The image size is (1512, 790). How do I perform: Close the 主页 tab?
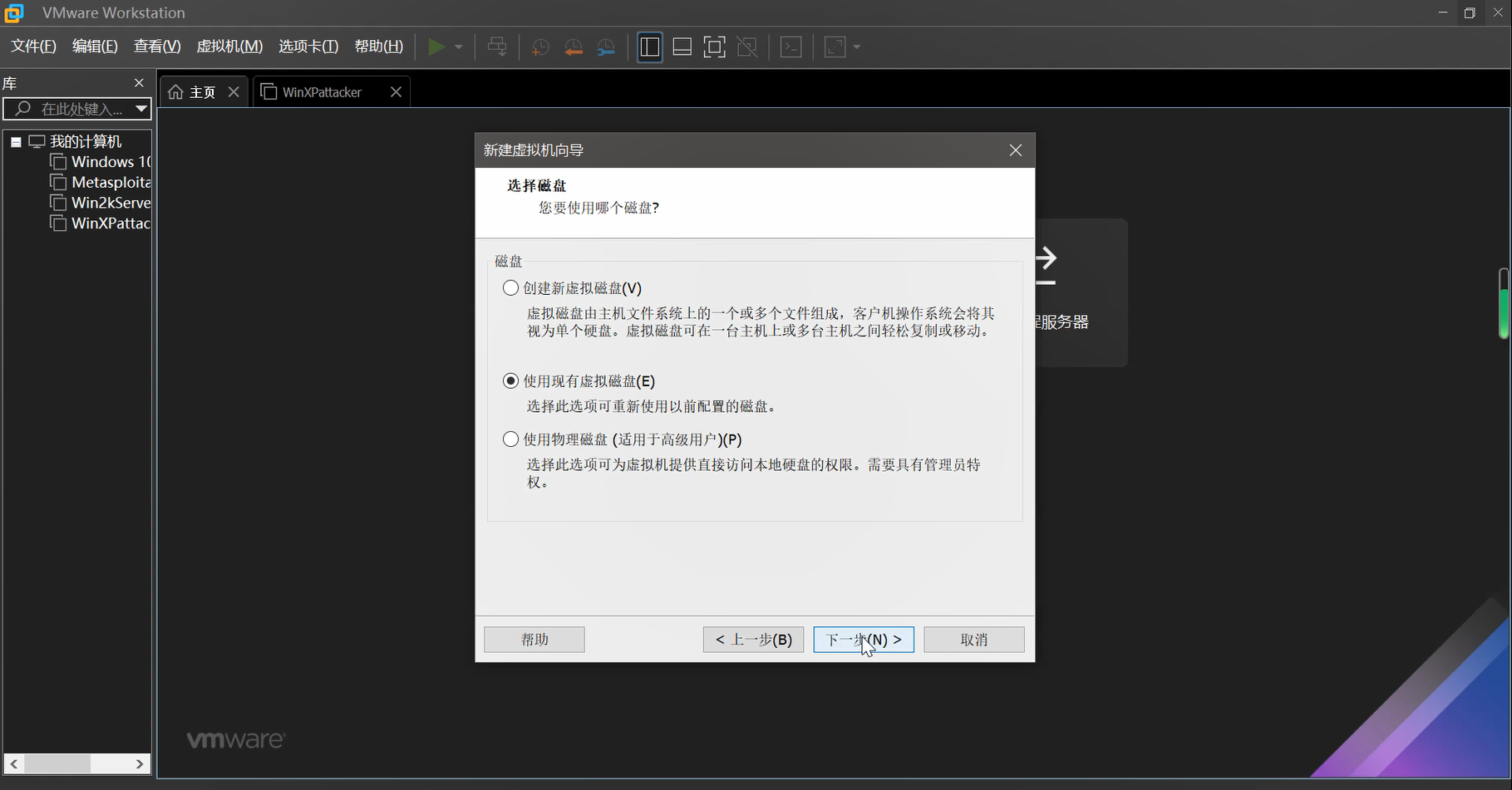234,92
